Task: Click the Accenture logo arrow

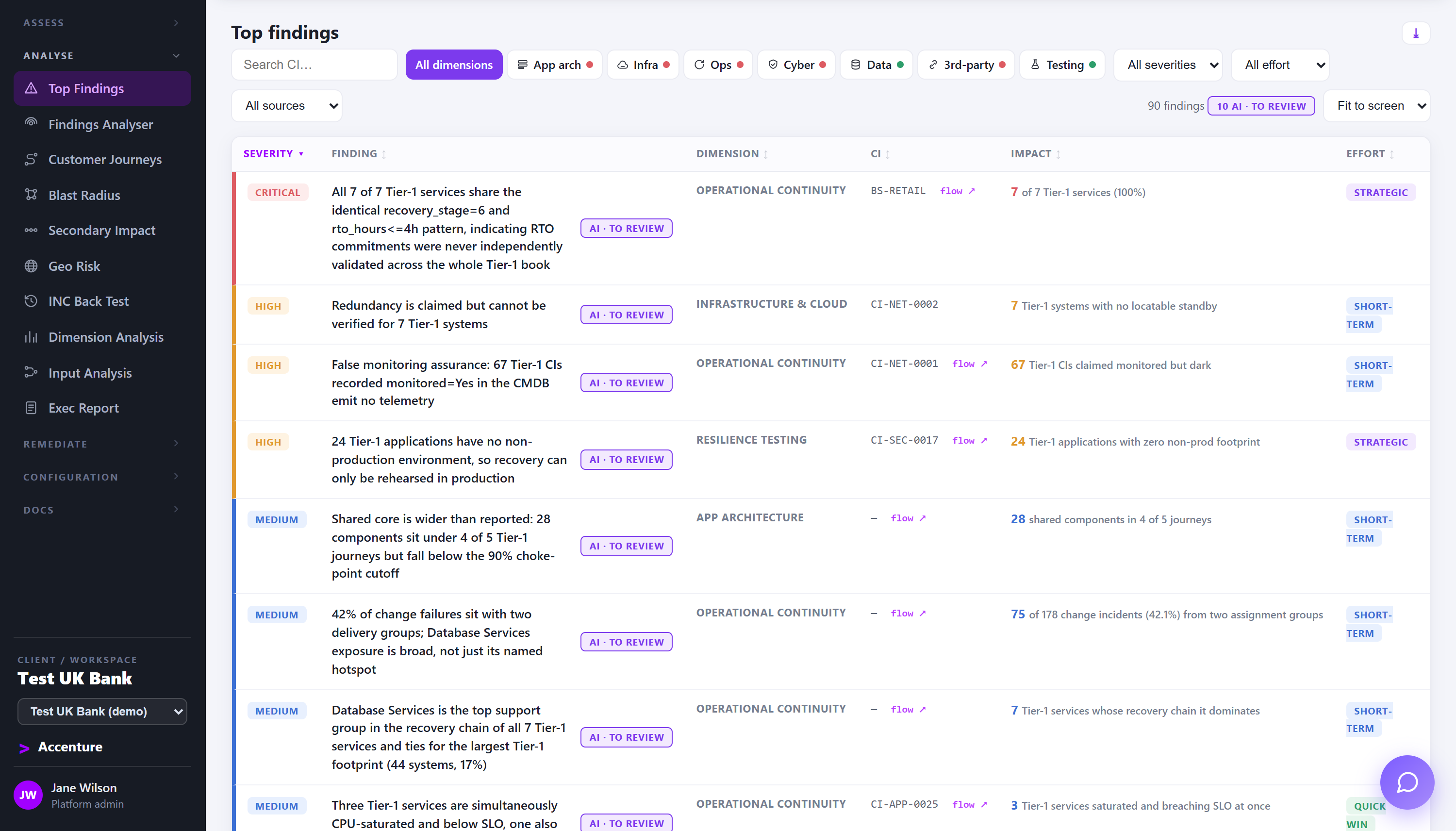Action: [x=24, y=748]
